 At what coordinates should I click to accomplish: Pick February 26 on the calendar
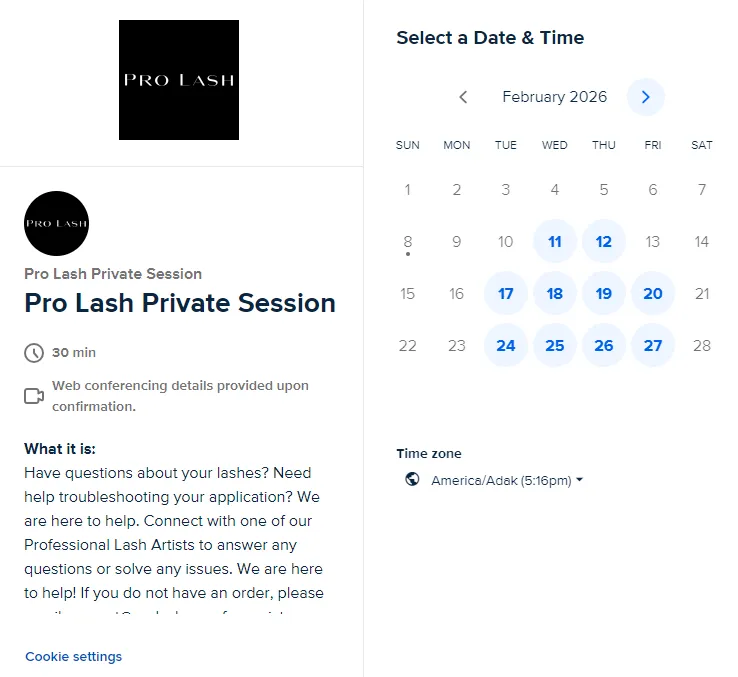[x=604, y=346]
